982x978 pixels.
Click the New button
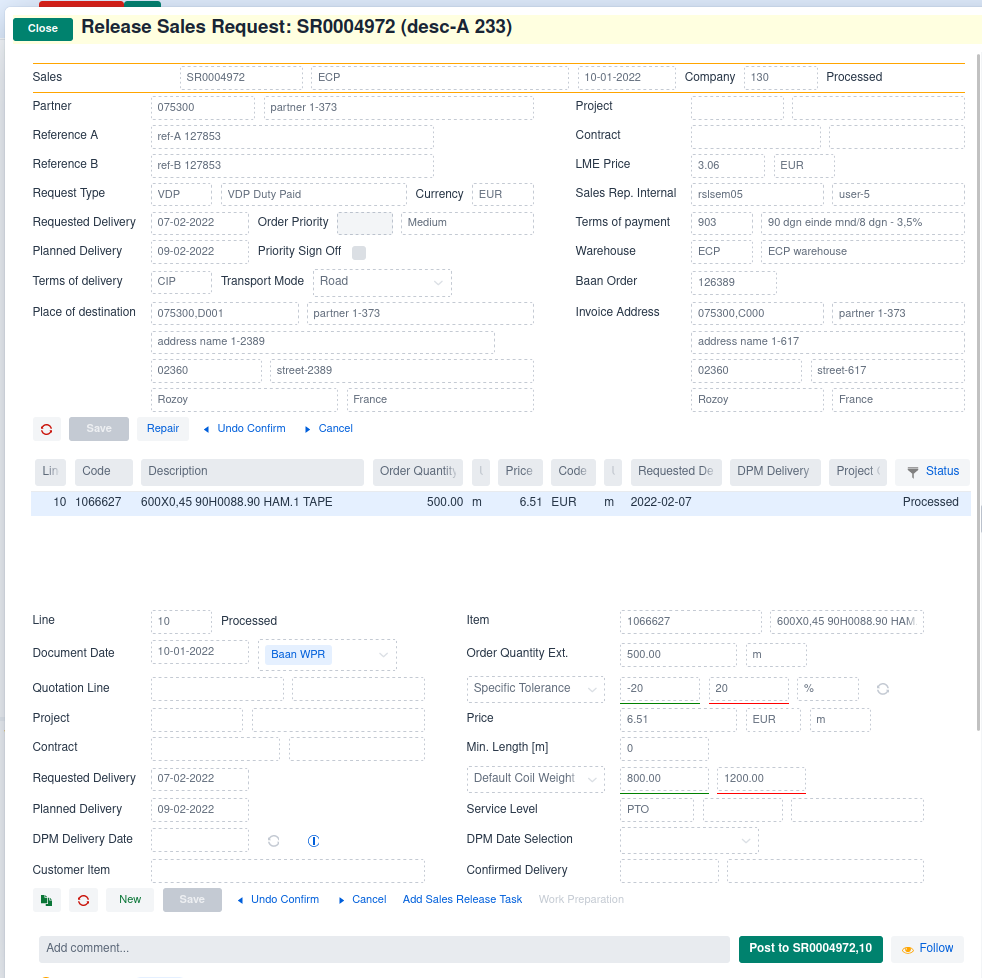click(130, 900)
